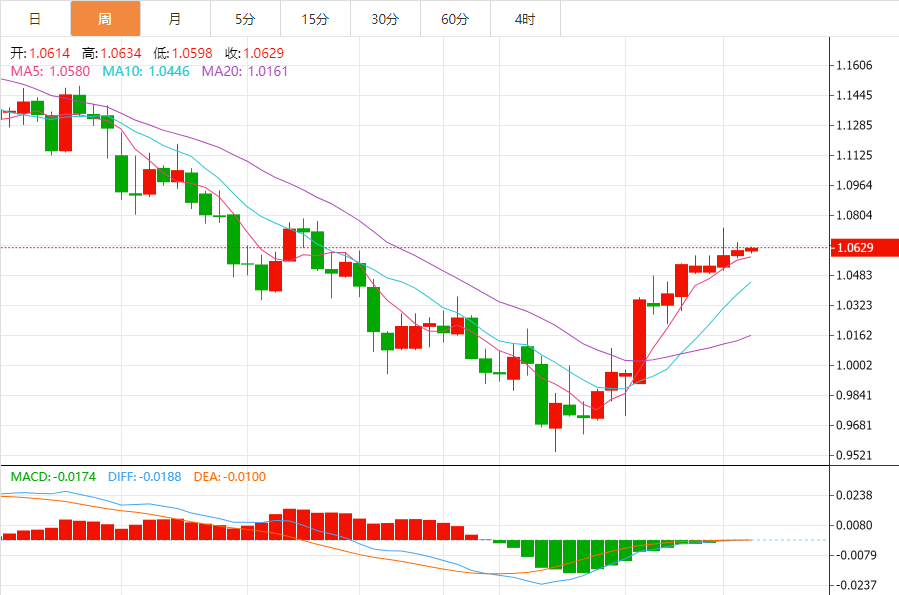Click the 0.0080 MACD axis label
The height and width of the screenshot is (595, 899).
854,525
